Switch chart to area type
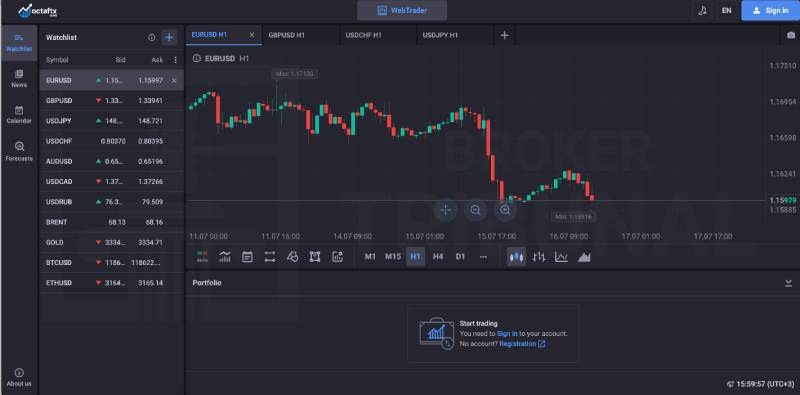The width and height of the screenshot is (800, 395). pyautogui.click(x=584, y=257)
